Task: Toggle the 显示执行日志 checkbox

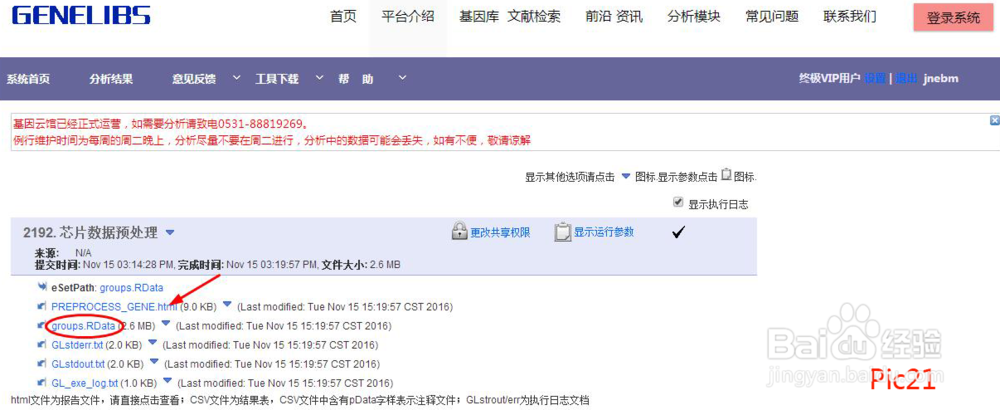Action: coord(679,203)
